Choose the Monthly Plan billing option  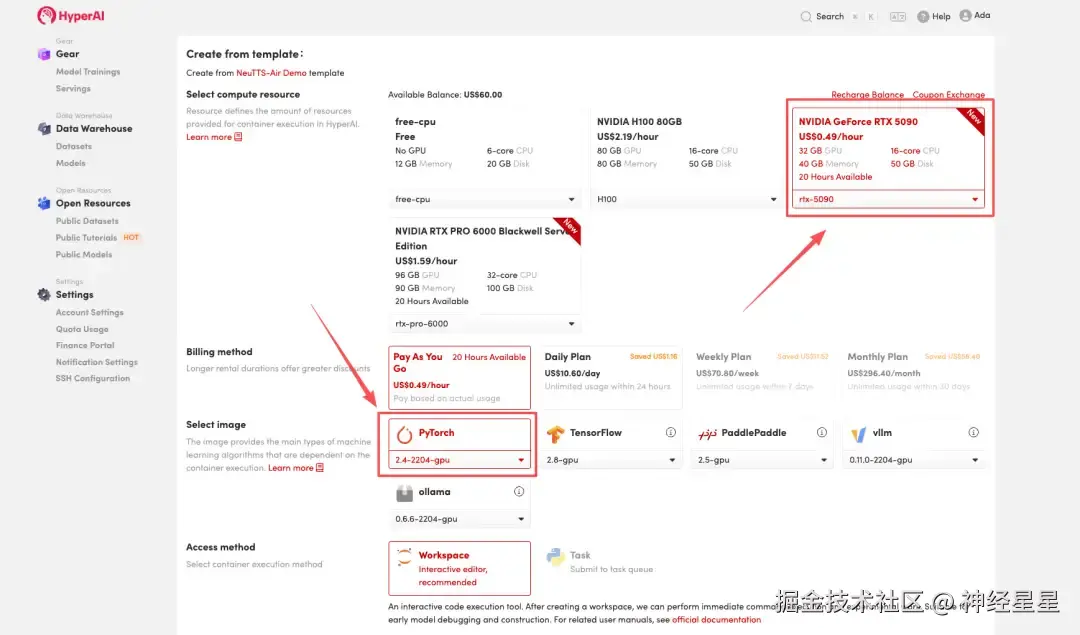tap(913, 377)
